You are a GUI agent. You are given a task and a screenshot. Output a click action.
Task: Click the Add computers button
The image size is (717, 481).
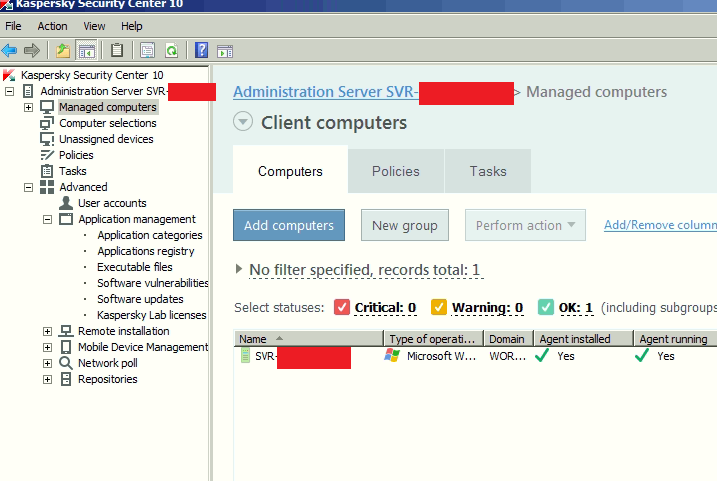pos(289,225)
